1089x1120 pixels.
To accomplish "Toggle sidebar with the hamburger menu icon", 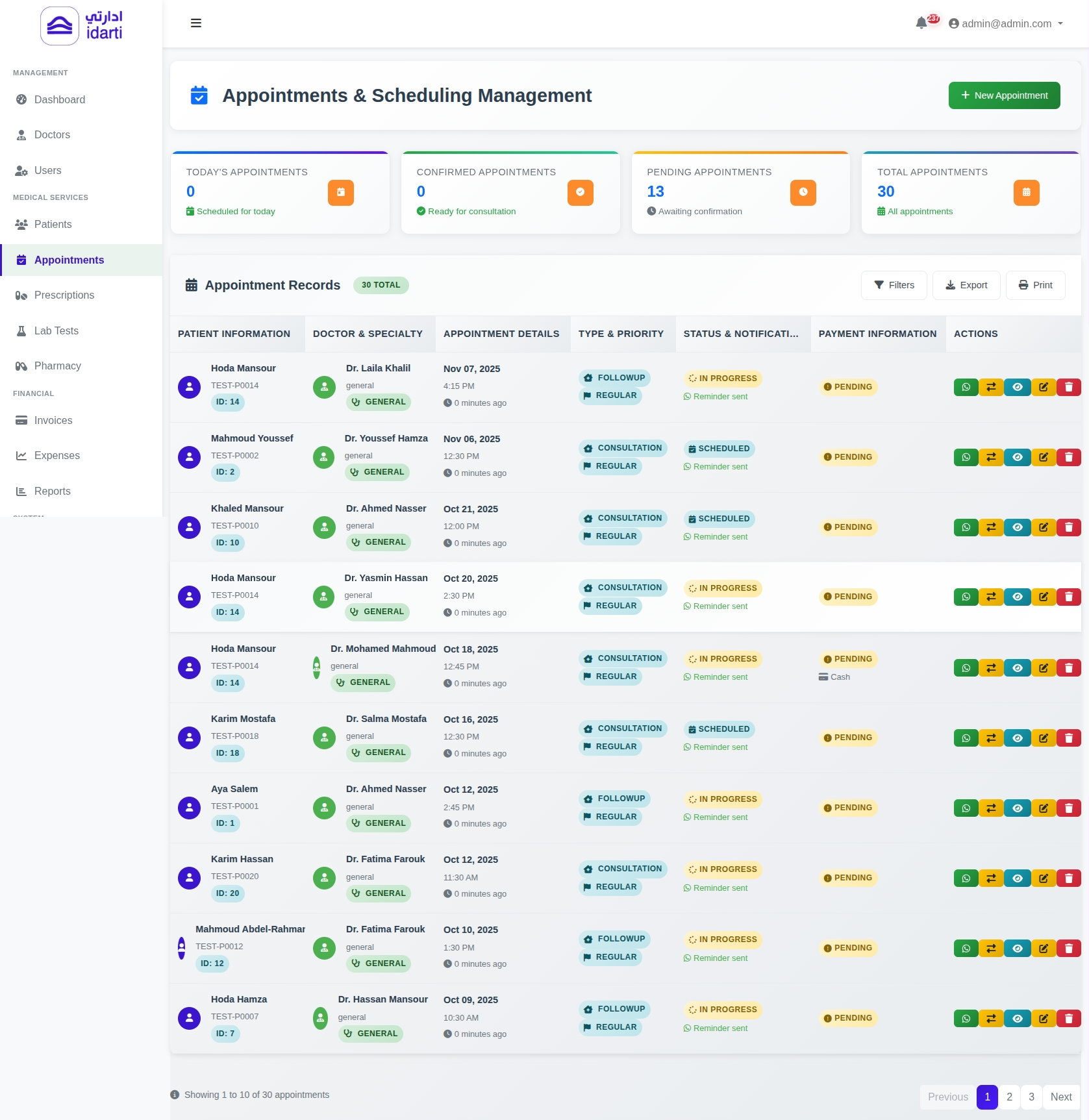I will [195, 23].
